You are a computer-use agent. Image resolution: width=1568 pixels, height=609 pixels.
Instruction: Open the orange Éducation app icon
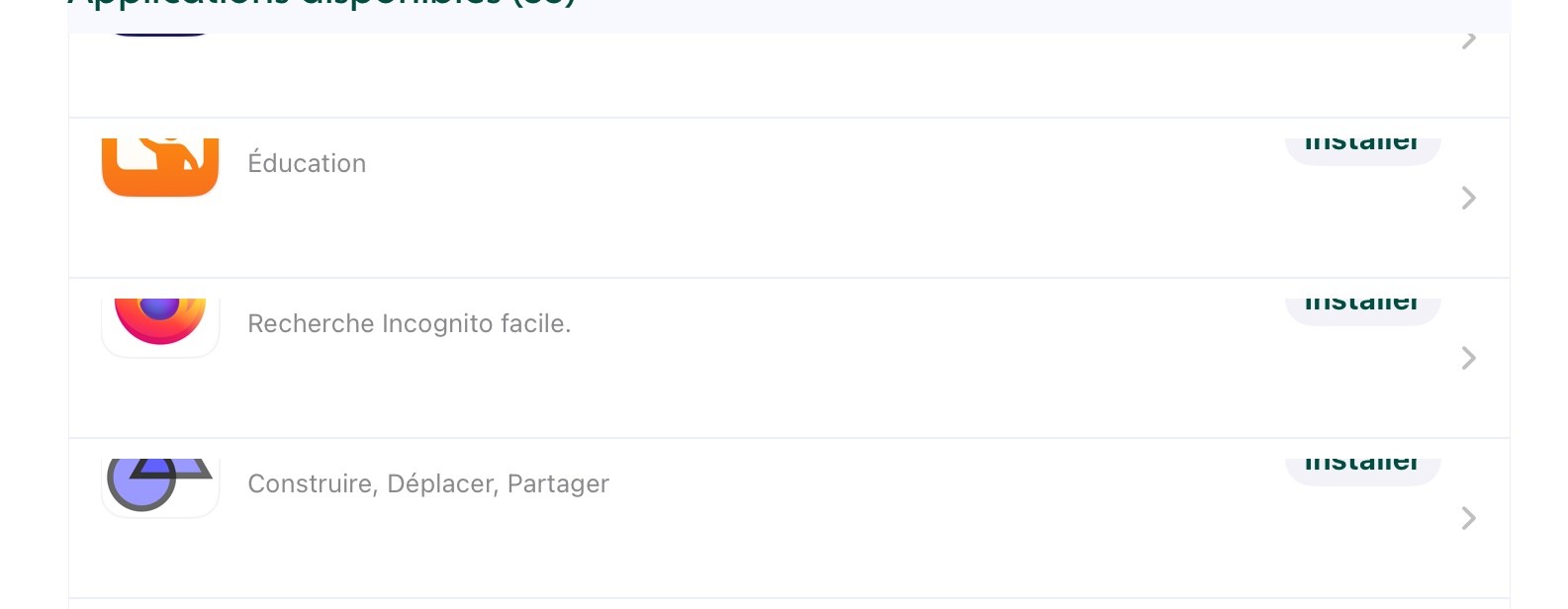click(x=160, y=167)
